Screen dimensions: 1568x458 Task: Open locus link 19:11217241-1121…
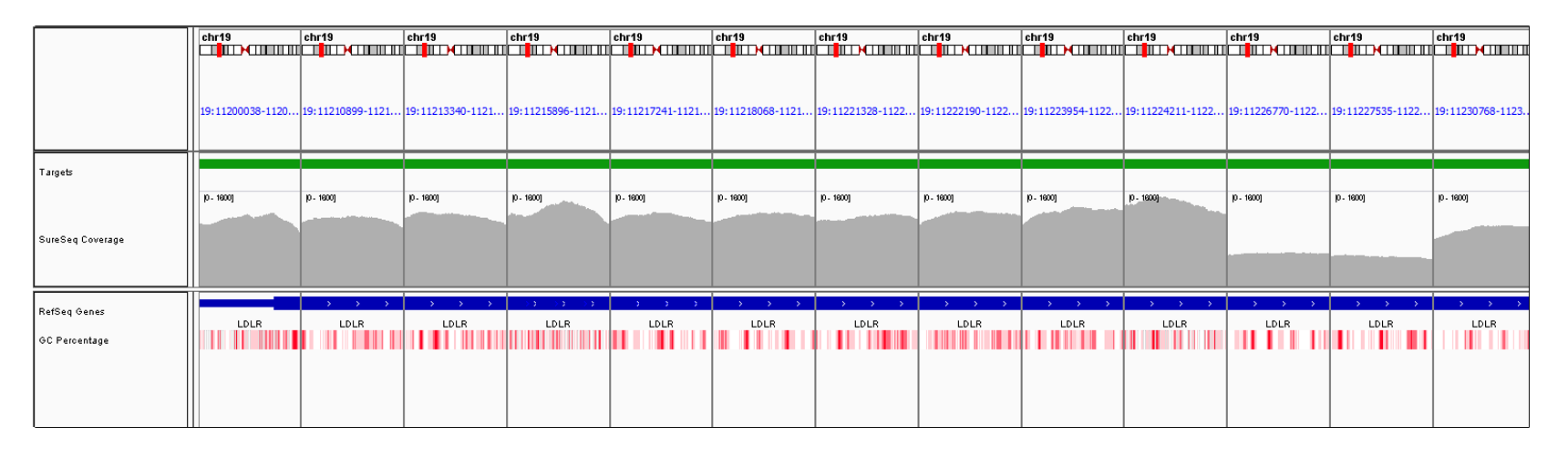pos(661,111)
